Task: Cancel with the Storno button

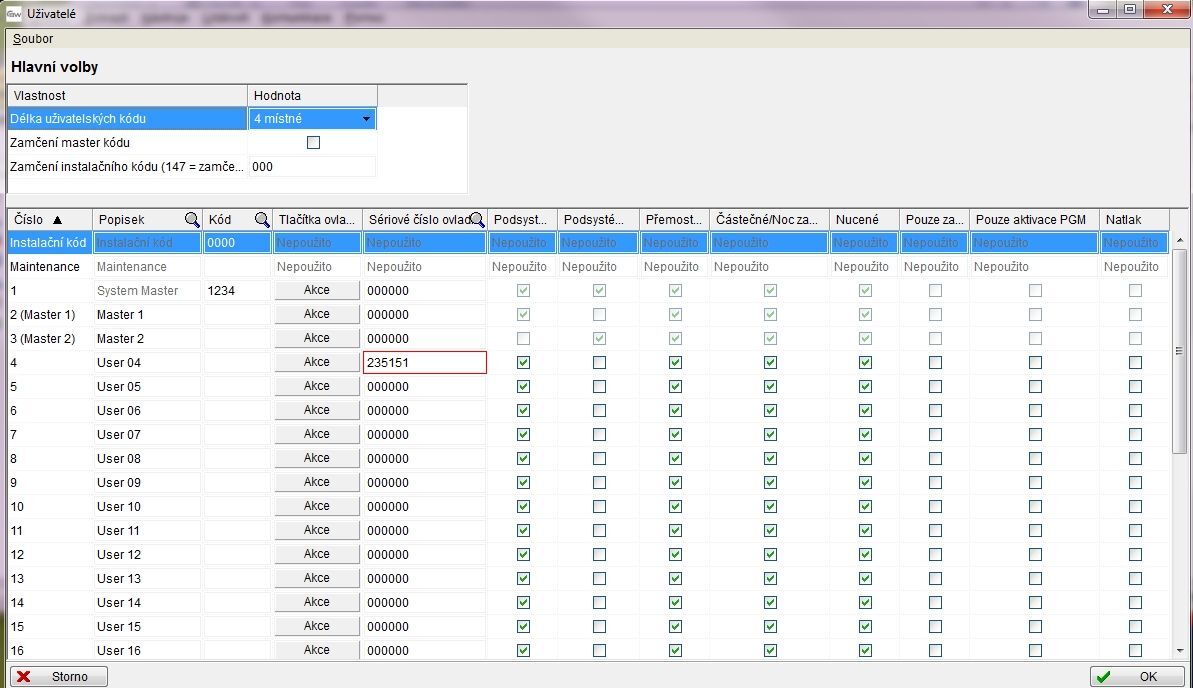Action: (59, 677)
